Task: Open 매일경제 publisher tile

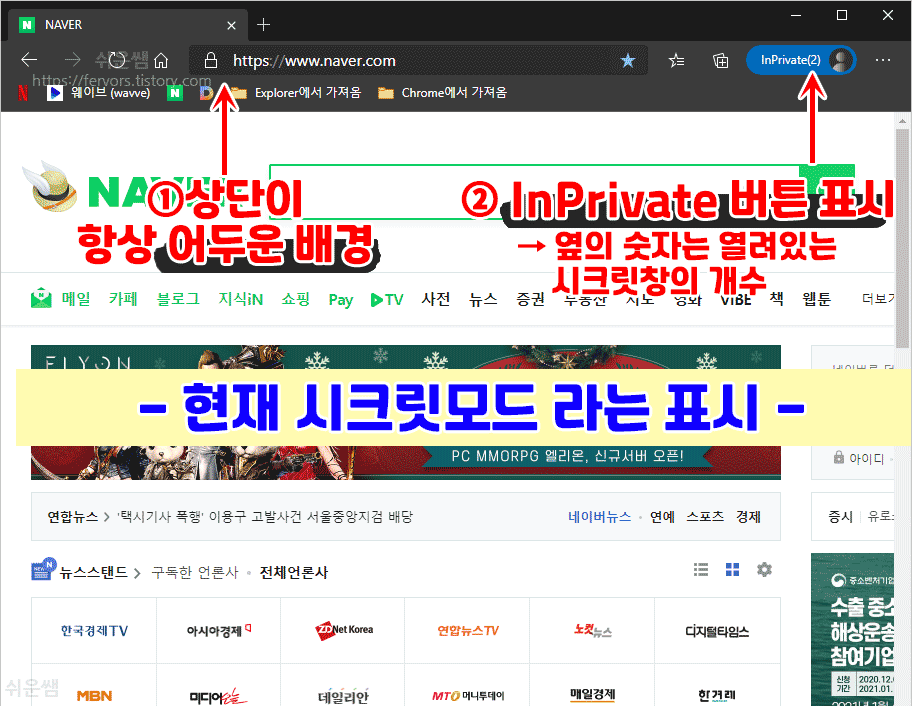Action: (592, 686)
